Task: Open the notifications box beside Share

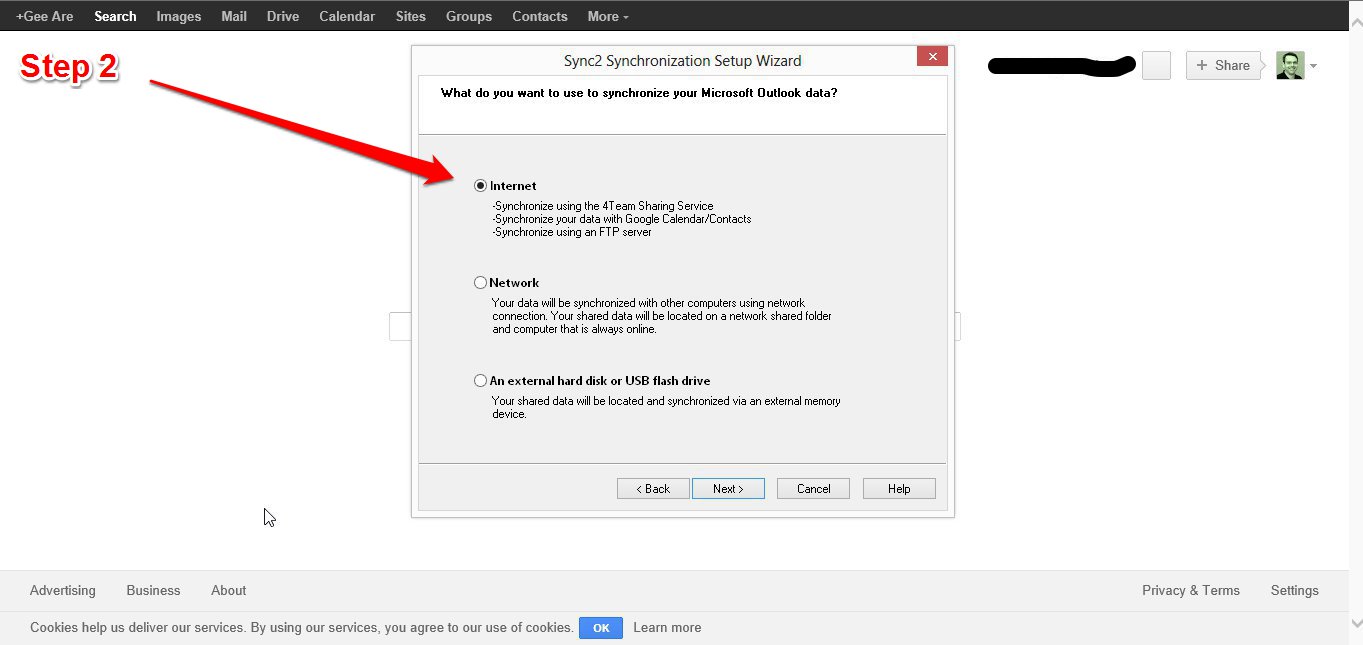Action: [x=1156, y=66]
